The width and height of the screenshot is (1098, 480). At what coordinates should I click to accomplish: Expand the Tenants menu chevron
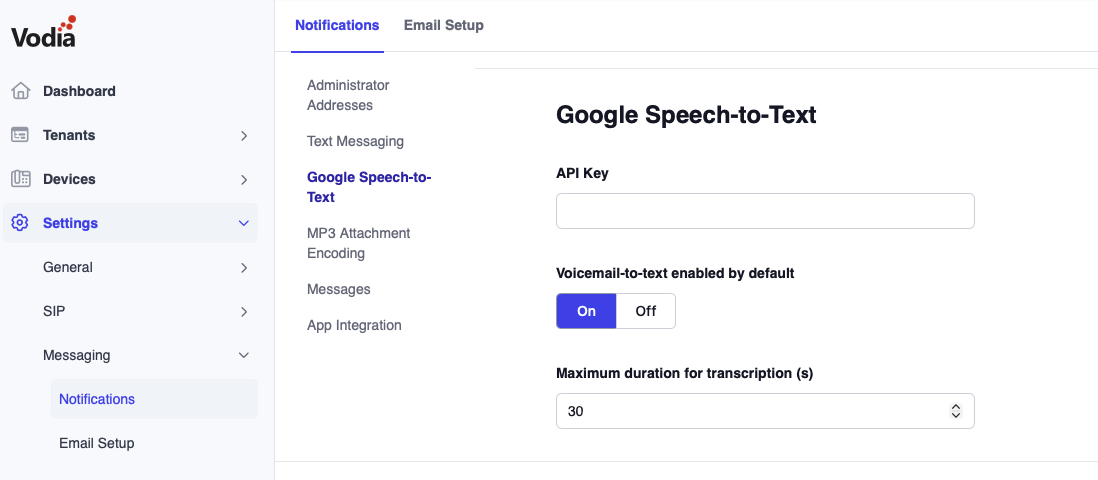click(x=244, y=135)
